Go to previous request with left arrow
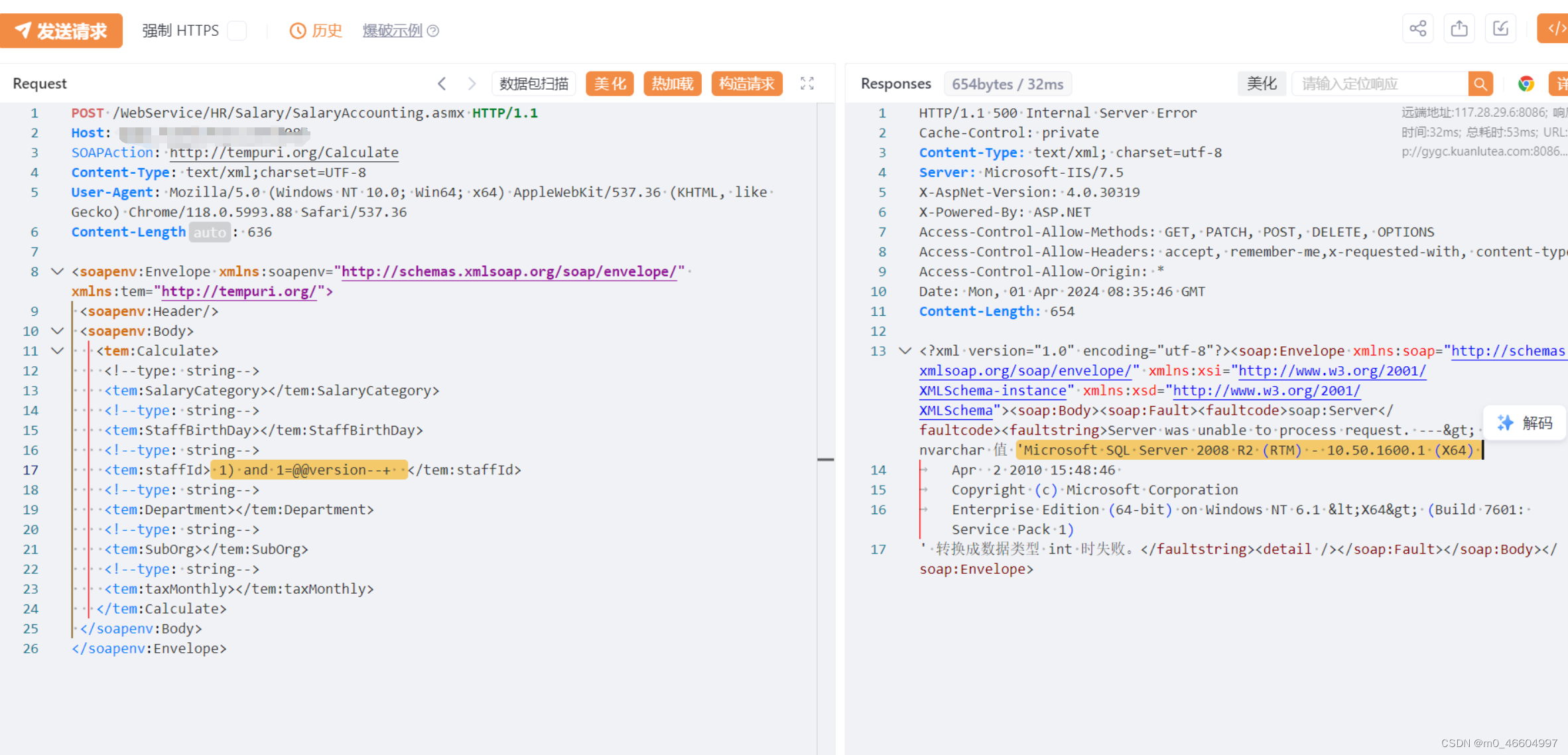Image resolution: width=1568 pixels, height=755 pixels. pos(442,84)
